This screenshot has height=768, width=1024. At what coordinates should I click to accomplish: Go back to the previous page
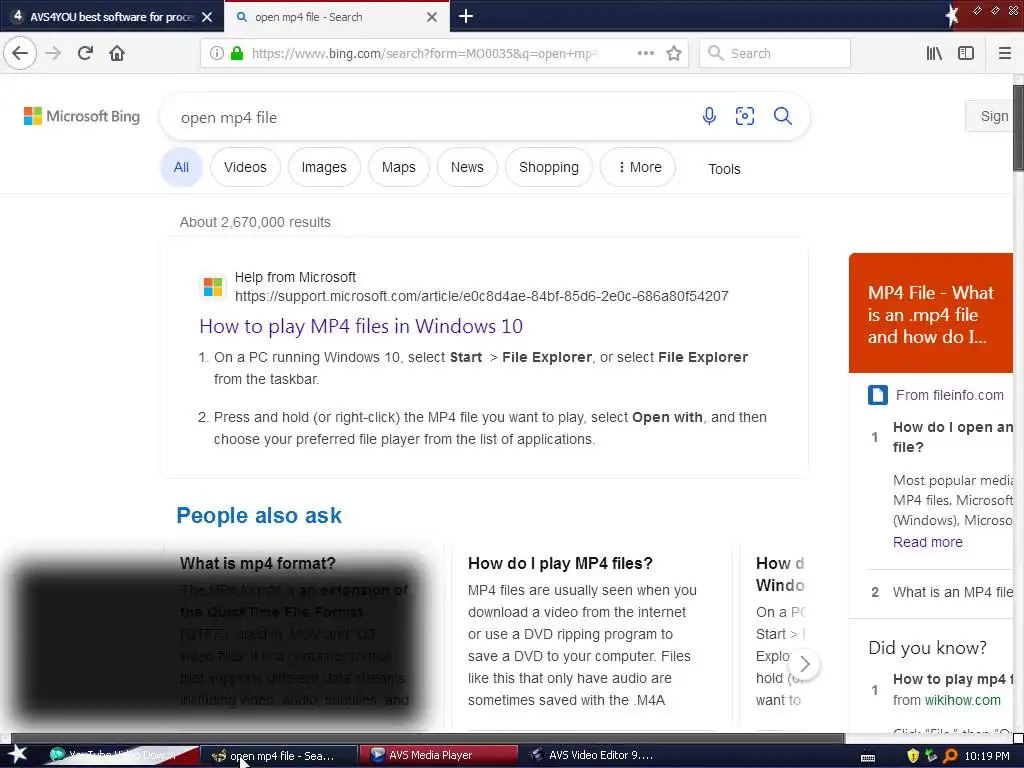pyautogui.click(x=20, y=53)
